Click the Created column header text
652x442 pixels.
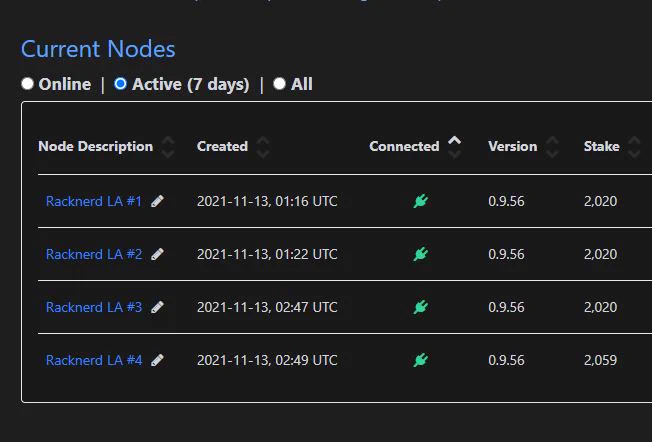222,146
